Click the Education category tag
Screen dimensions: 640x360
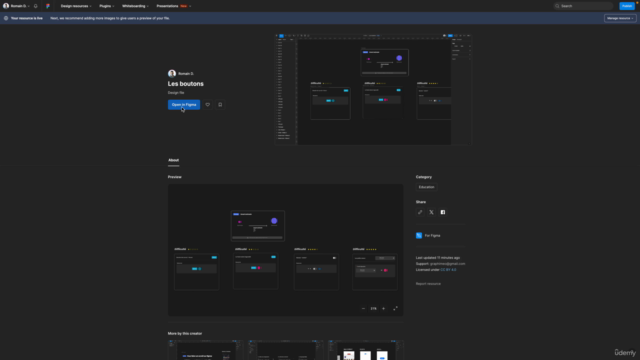click(427, 187)
